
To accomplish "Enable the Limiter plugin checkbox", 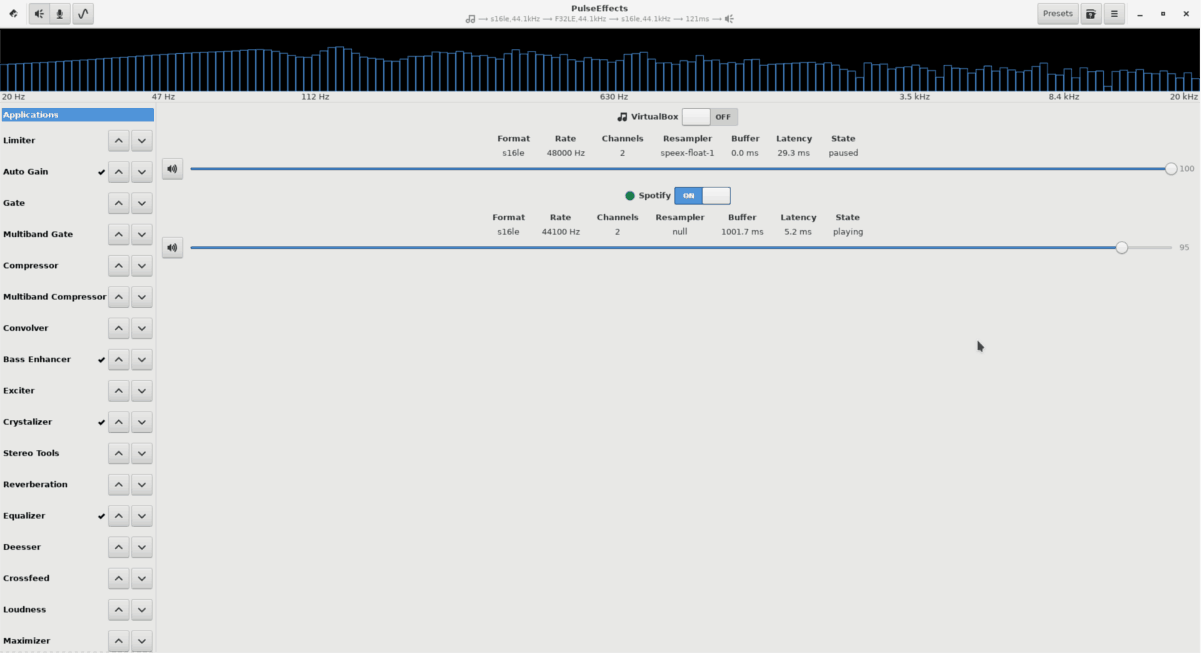I will (100, 140).
